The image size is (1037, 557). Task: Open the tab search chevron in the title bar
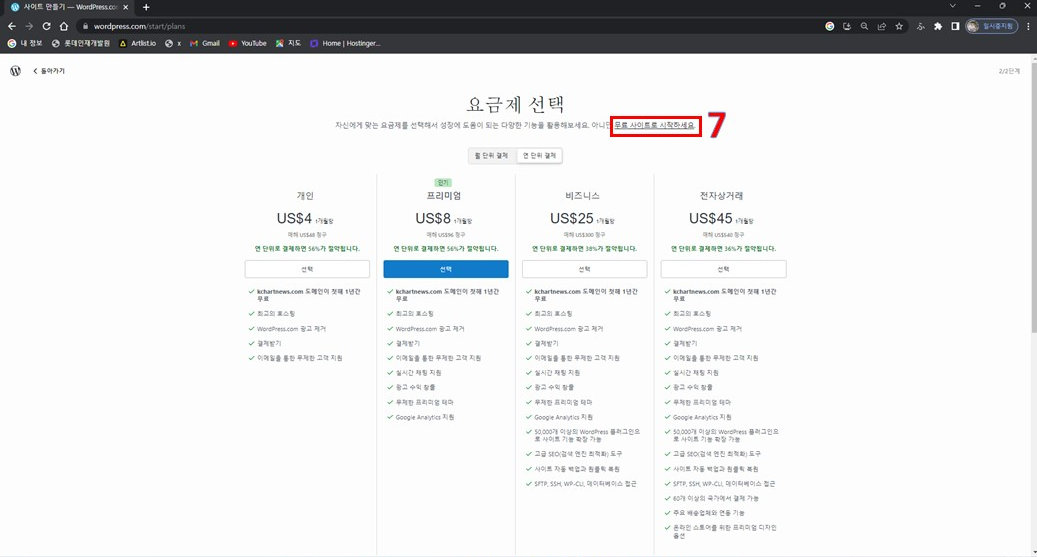click(x=952, y=6)
